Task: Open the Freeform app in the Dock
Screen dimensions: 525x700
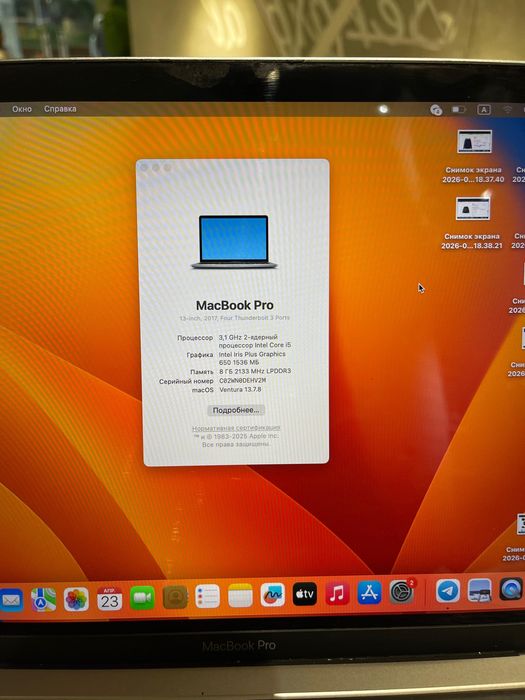Action: coord(272,595)
